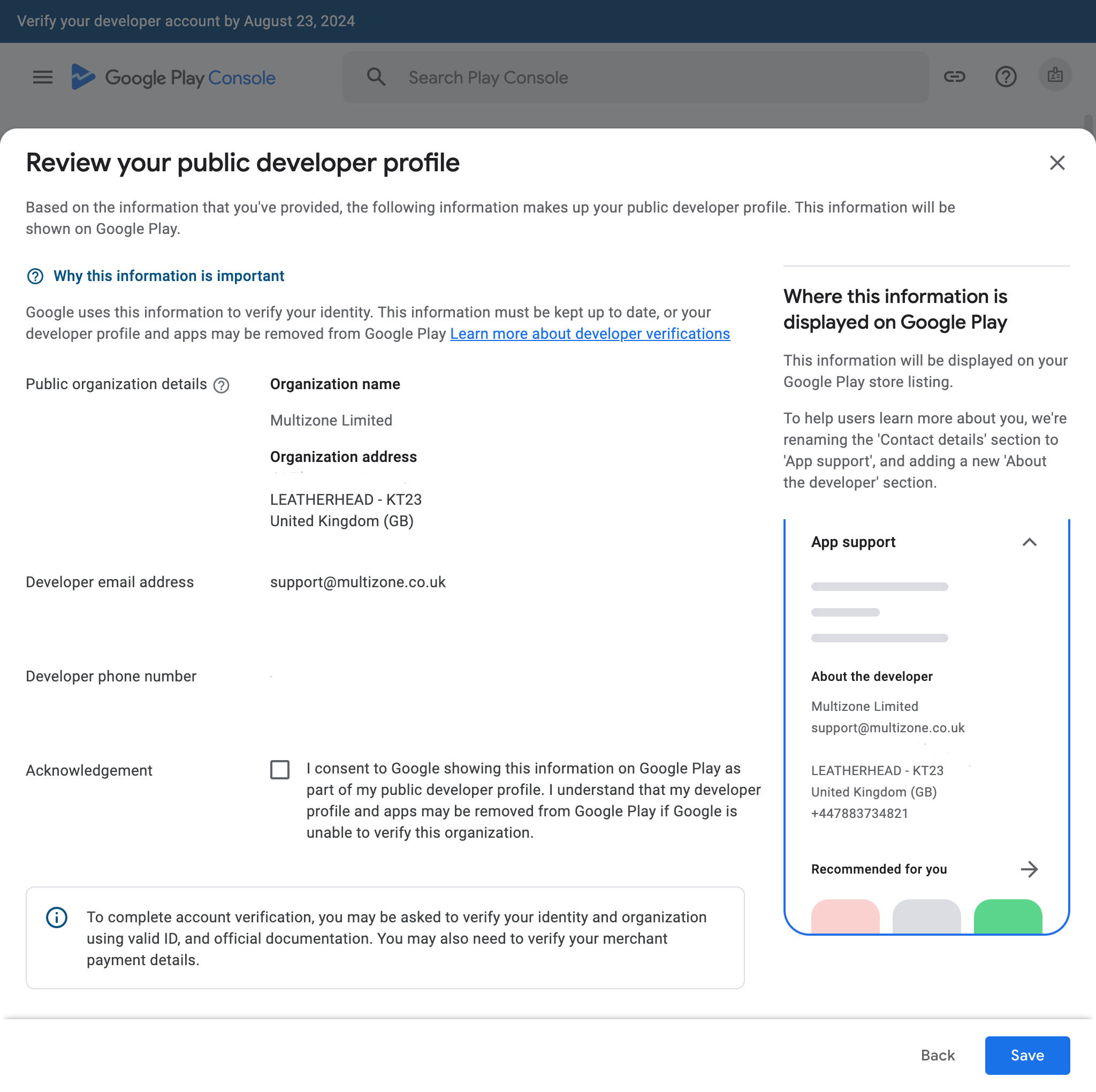The width and height of the screenshot is (1096, 1092).
Task: Click the Save button
Action: click(x=1027, y=1055)
